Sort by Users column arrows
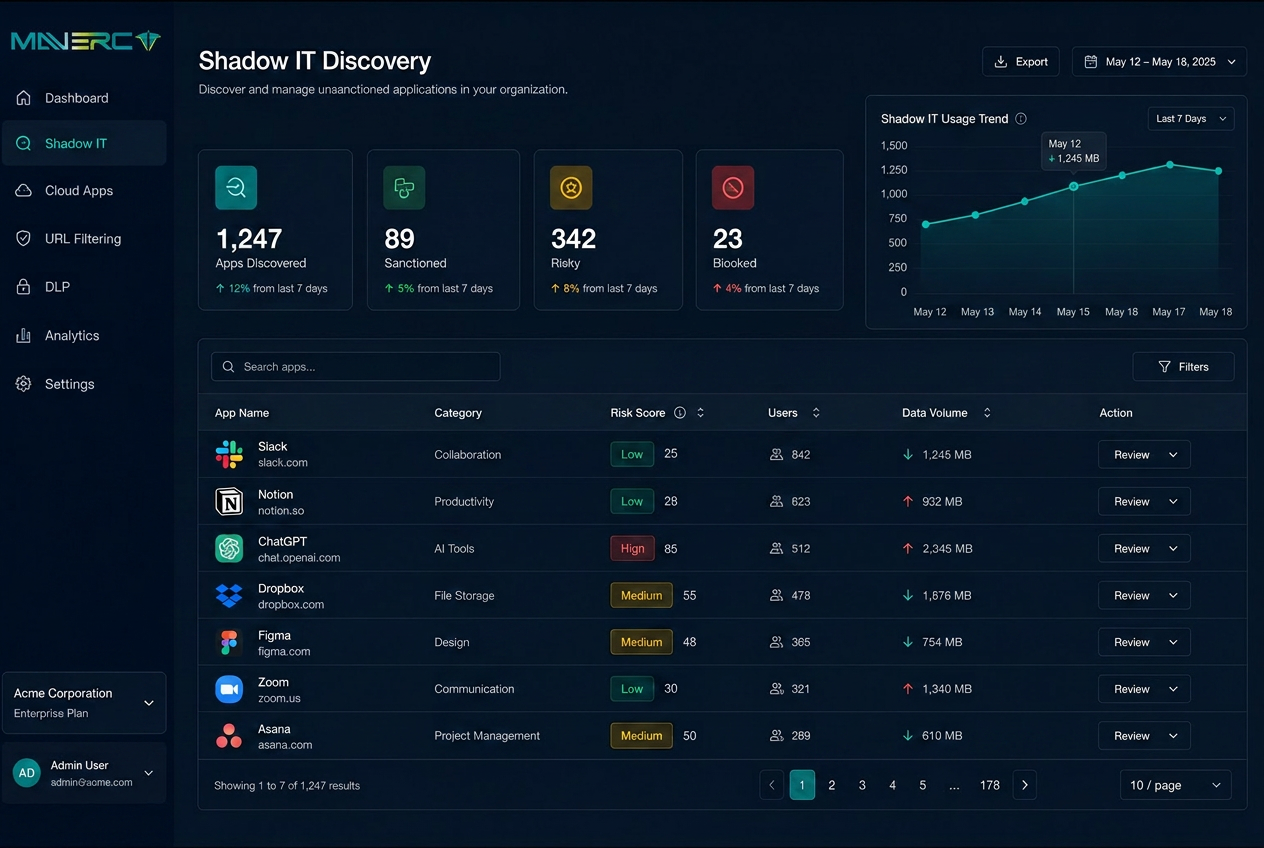 pyautogui.click(x=816, y=413)
